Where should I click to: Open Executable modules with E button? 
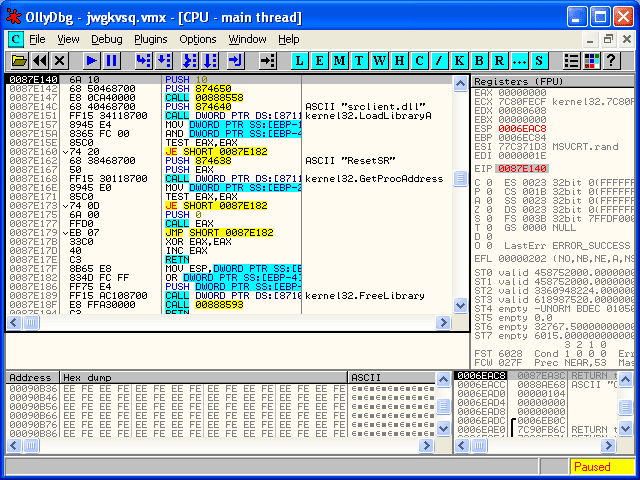tap(319, 61)
